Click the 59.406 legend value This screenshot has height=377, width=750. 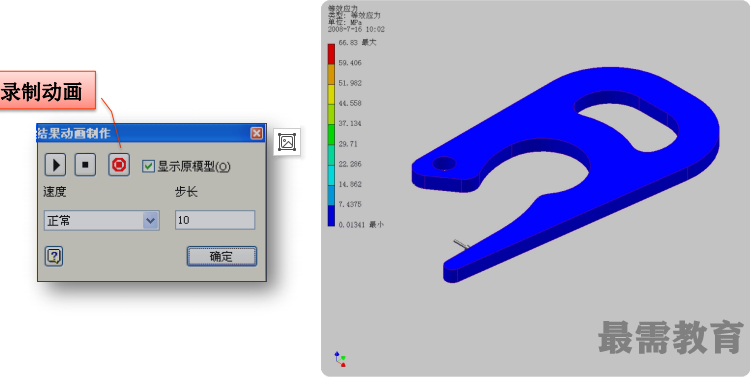tap(350, 63)
